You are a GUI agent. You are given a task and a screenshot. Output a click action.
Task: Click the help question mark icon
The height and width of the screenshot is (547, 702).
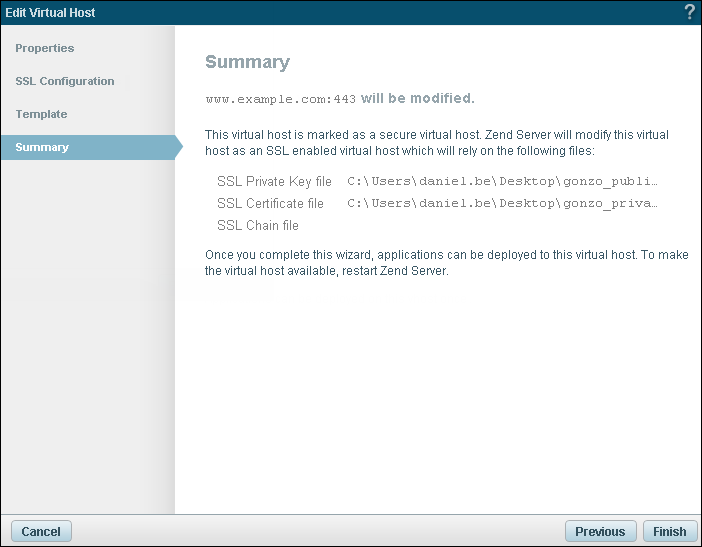pyautogui.click(x=689, y=12)
